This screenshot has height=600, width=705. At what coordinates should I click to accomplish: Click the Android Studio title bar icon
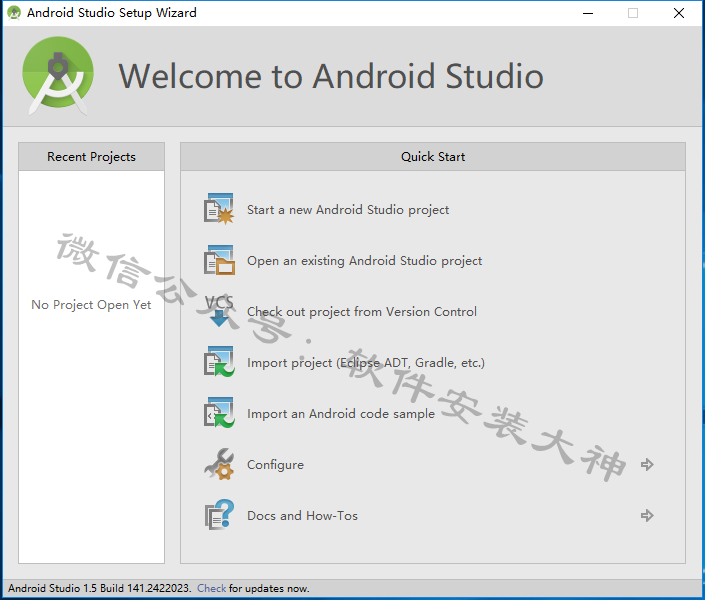click(14, 13)
